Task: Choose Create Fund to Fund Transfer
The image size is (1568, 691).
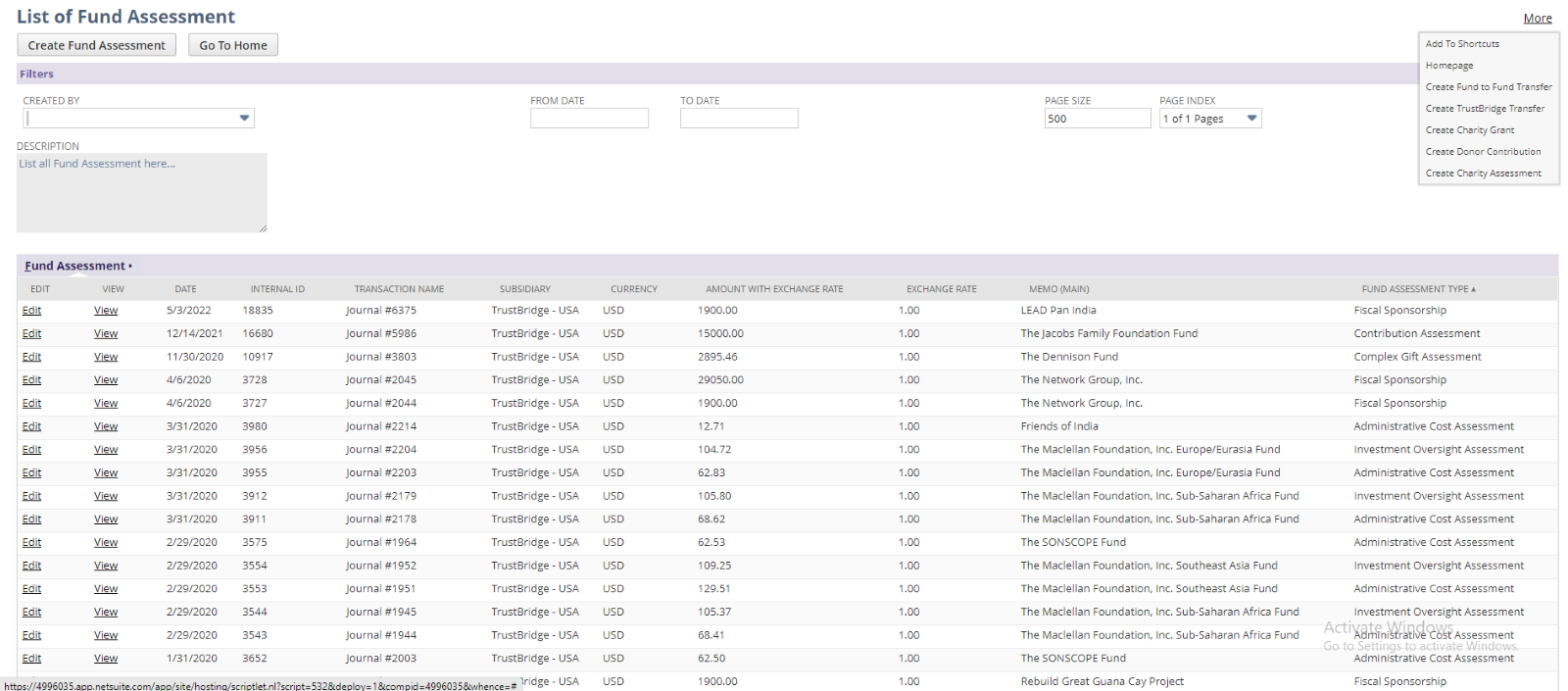Action: pyautogui.click(x=1488, y=87)
